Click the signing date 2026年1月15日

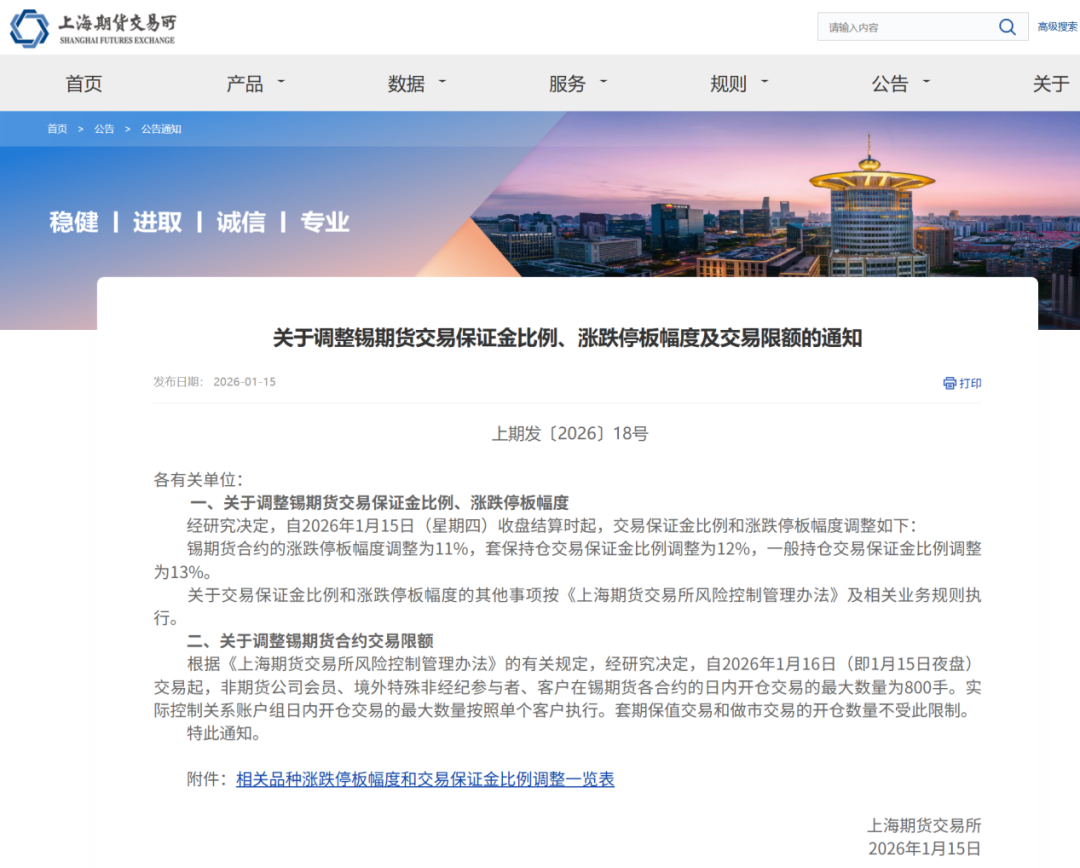pos(924,848)
